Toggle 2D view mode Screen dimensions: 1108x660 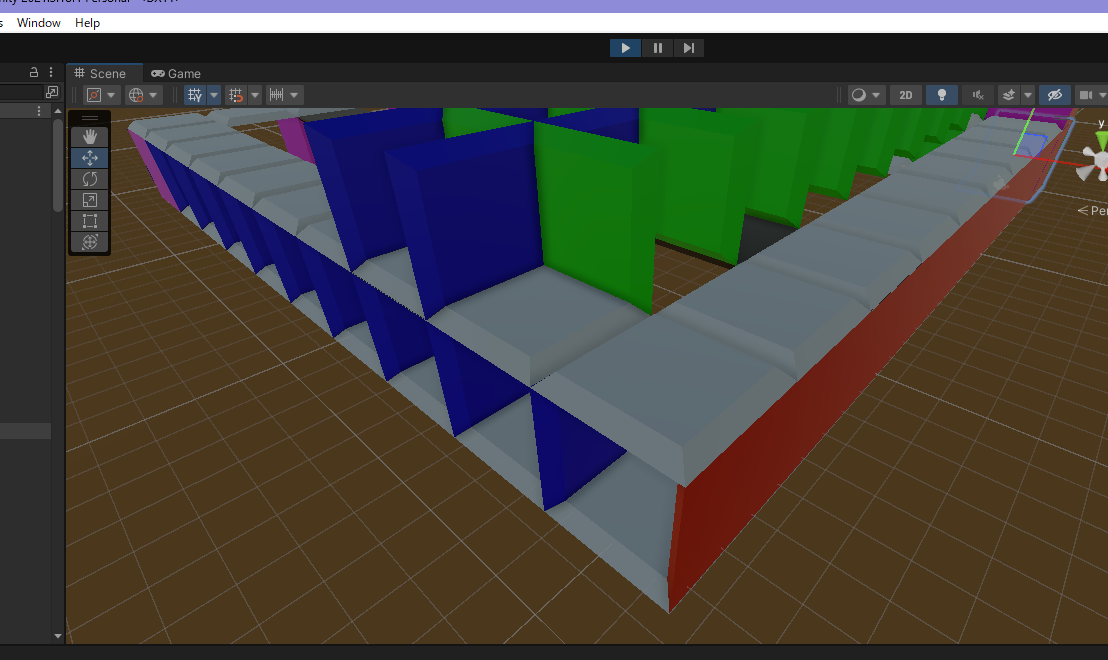click(x=906, y=95)
